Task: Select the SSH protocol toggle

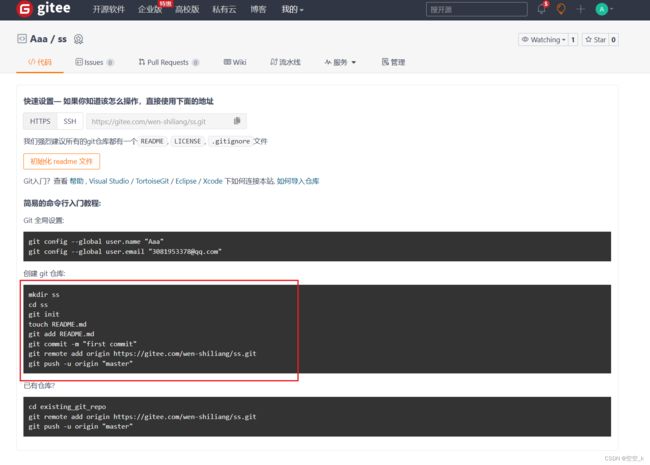Action: click(x=70, y=121)
